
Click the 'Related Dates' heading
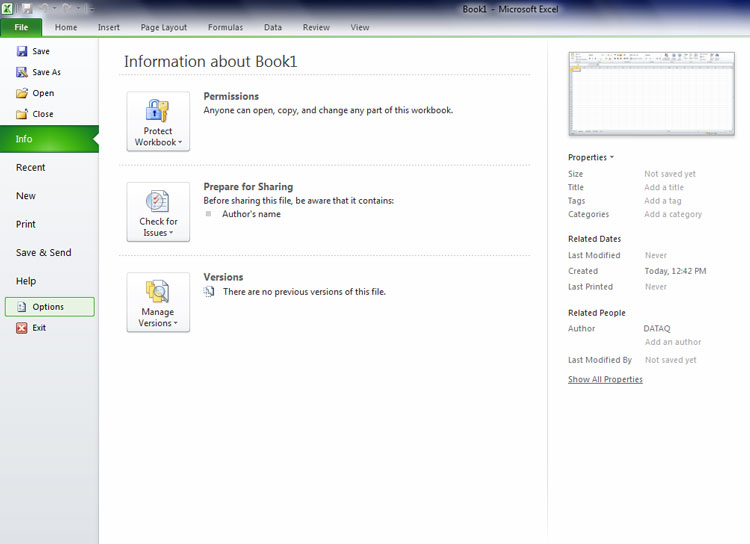595,239
